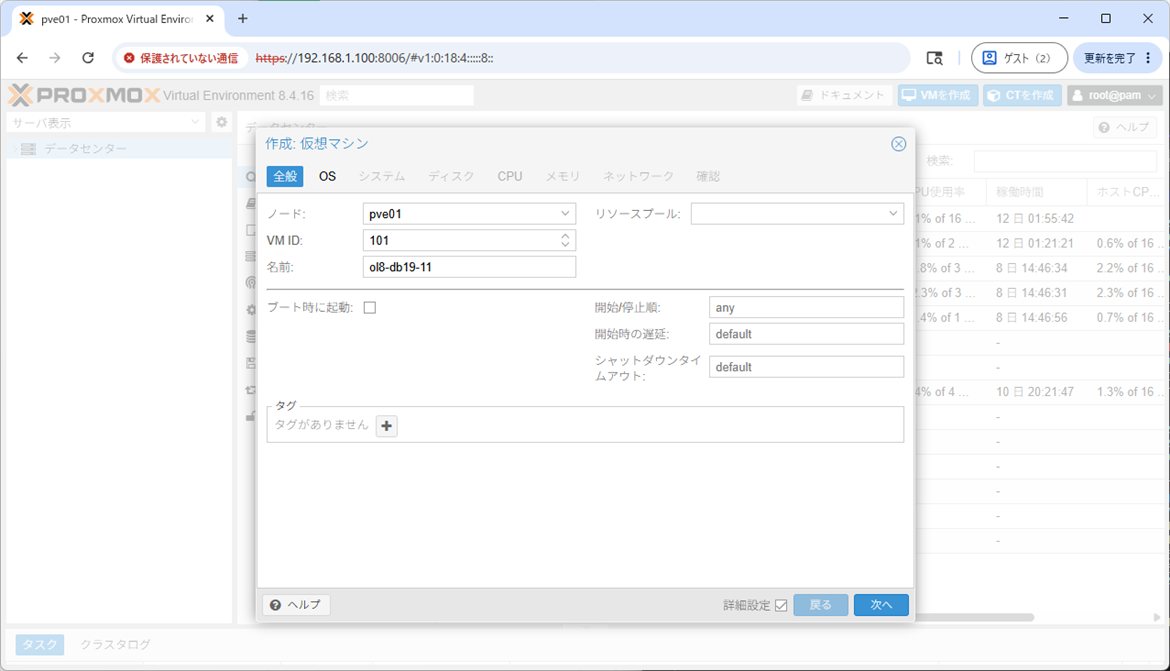Switch to the OS tab
Image resolution: width=1170 pixels, height=671 pixels.
328,176
